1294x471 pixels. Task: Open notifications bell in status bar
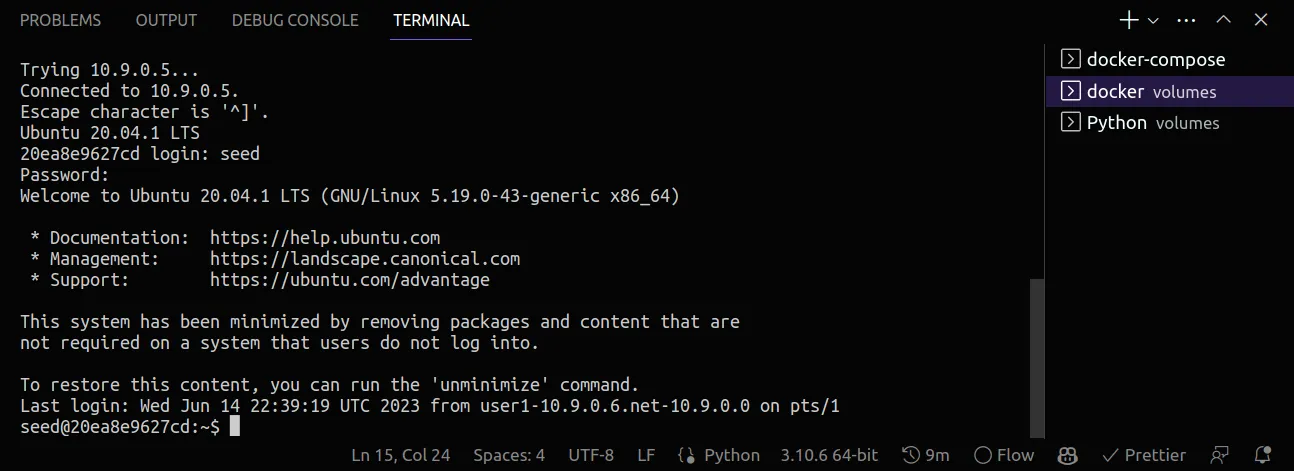tap(1263, 456)
